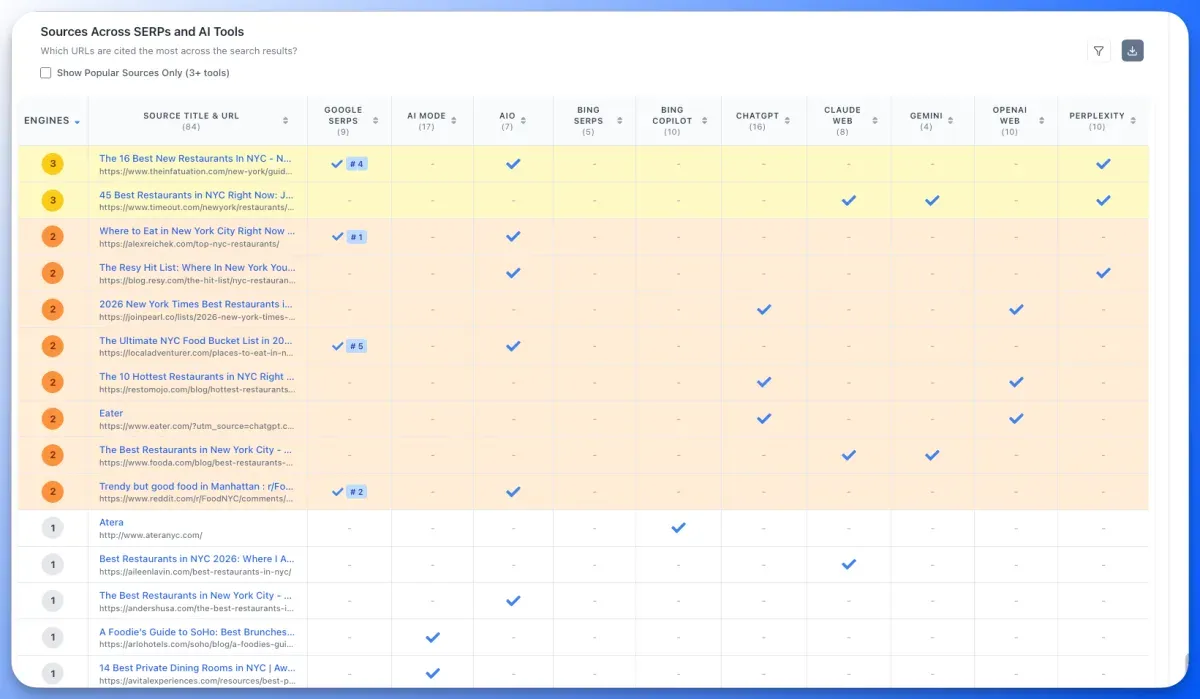This screenshot has height=699, width=1200.
Task: Click Bing Copilot checkmark in Atera row
Action: tap(678, 528)
